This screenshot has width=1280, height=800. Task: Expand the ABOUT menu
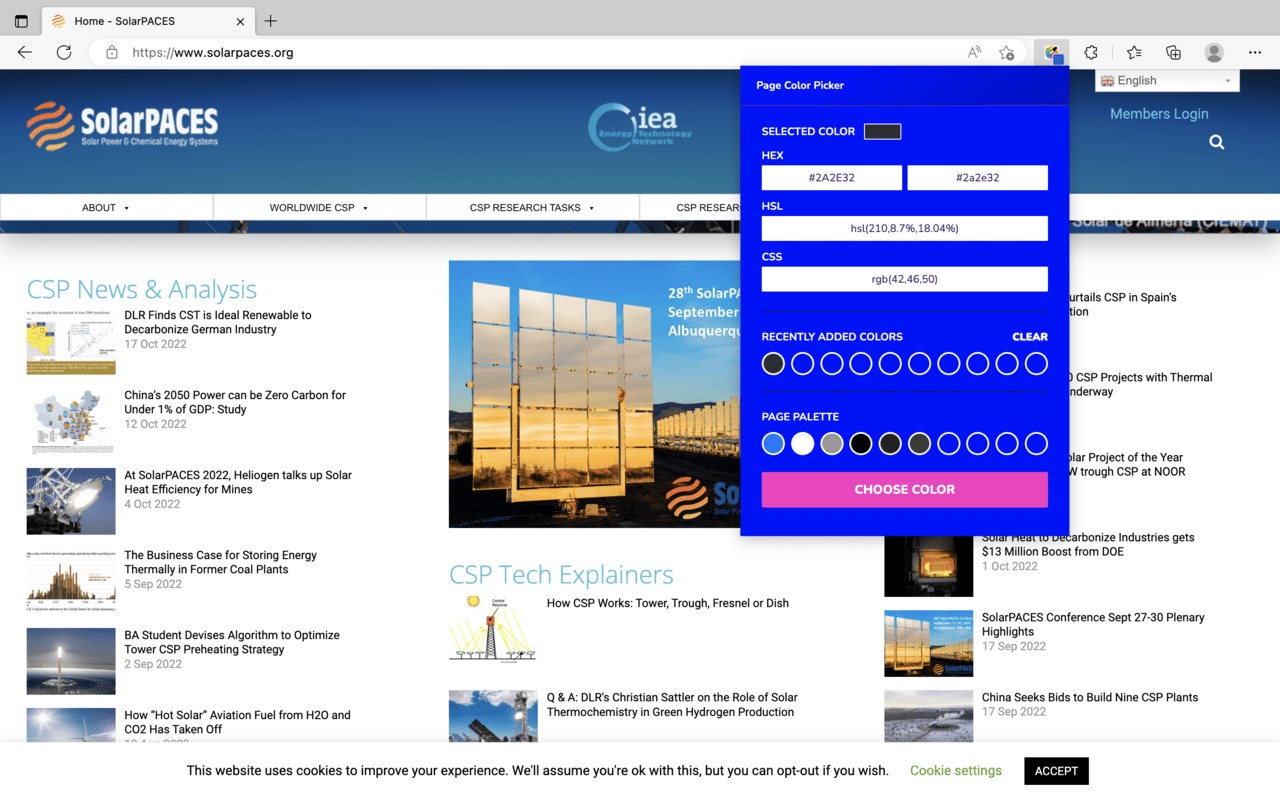(x=106, y=207)
